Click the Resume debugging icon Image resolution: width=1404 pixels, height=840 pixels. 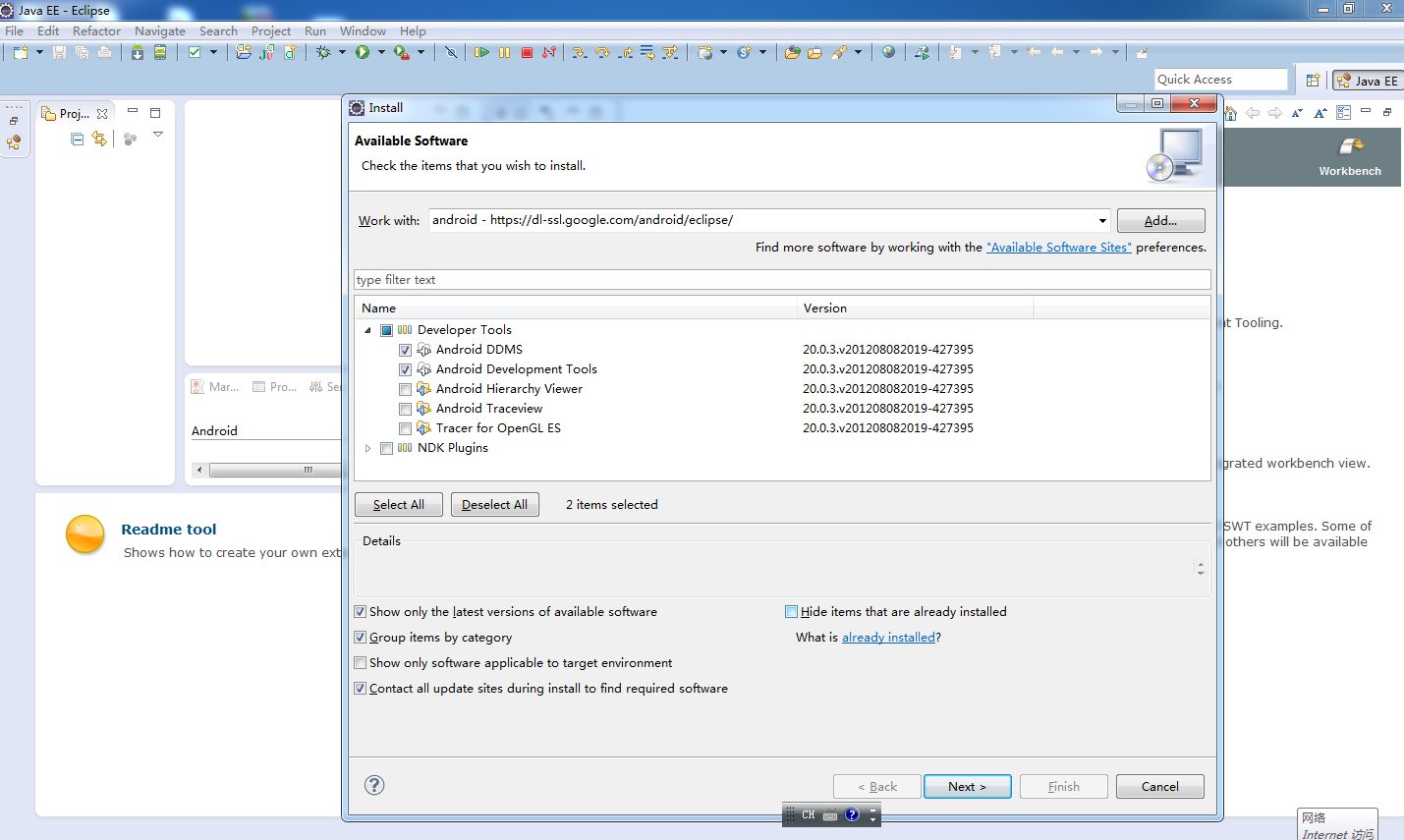click(x=481, y=52)
